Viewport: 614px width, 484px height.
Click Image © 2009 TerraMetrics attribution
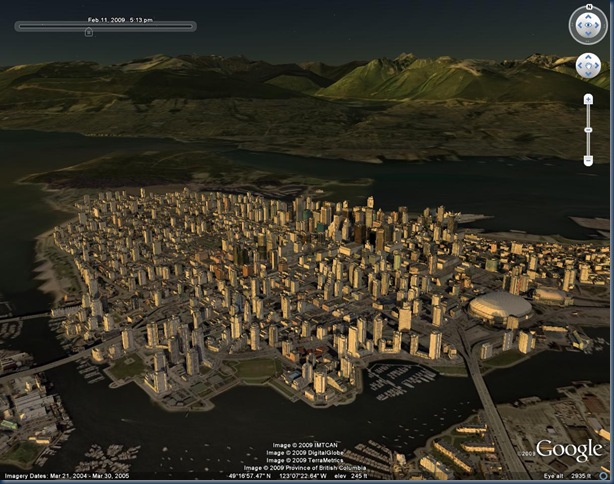[x=305, y=460]
